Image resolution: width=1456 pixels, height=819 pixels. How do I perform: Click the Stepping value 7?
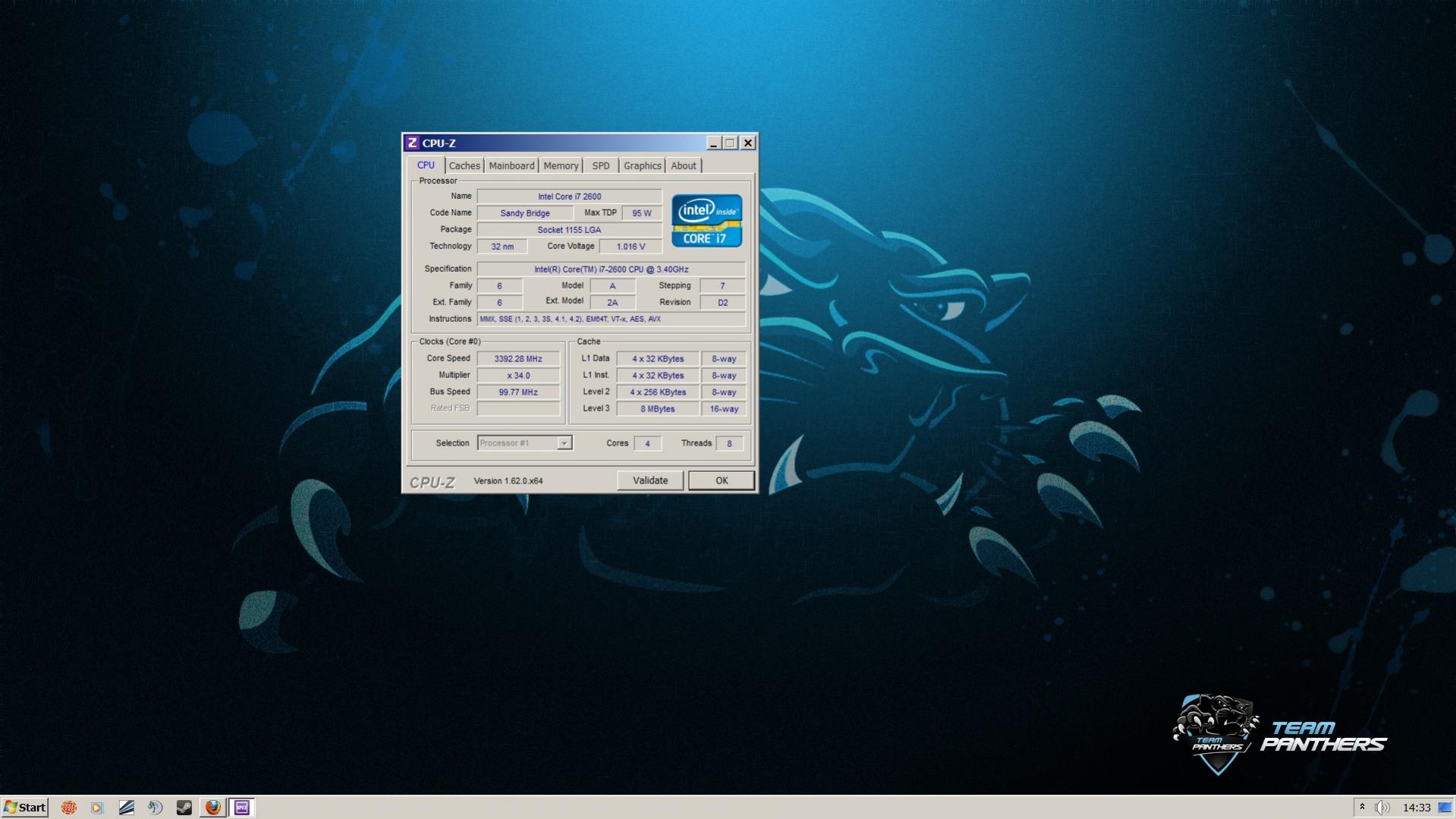722,286
